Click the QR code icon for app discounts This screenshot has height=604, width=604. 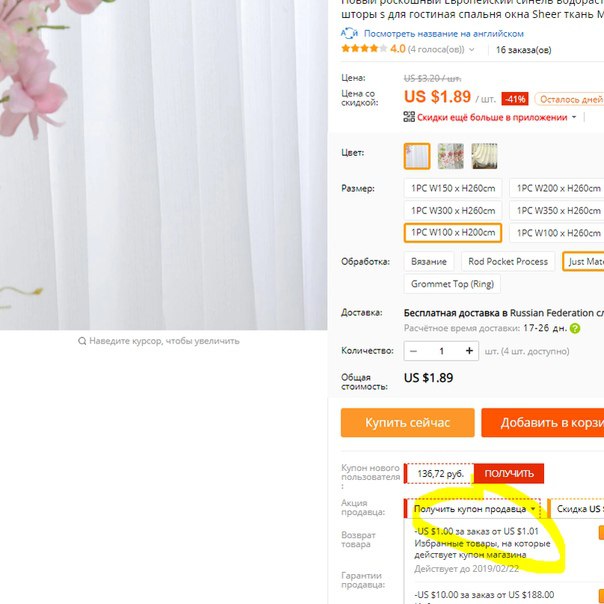point(409,117)
